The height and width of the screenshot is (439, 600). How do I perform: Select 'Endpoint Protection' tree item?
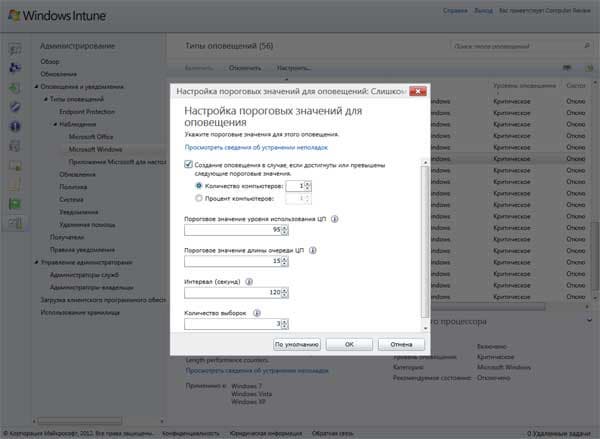point(87,112)
